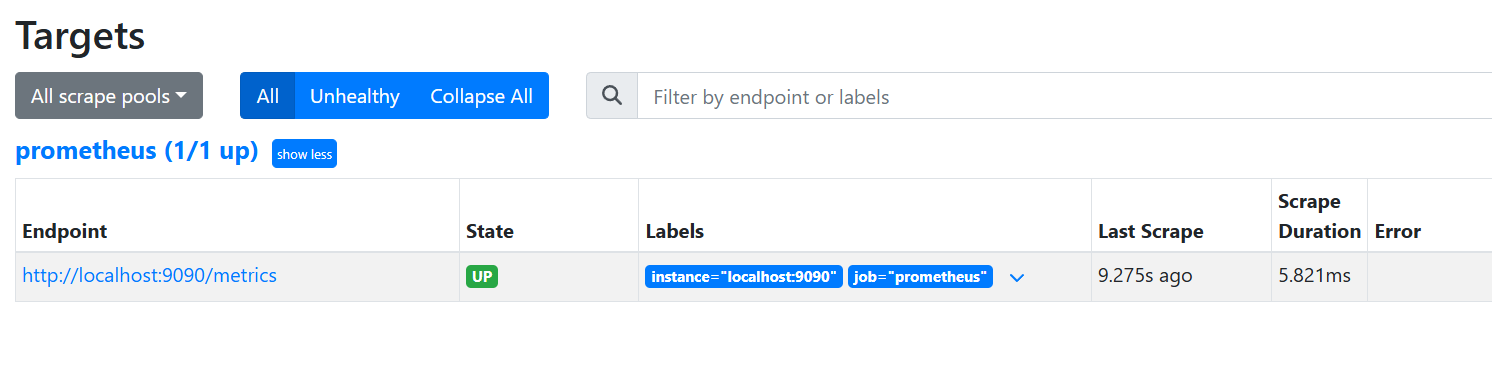This screenshot has width=1492, height=368.
Task: Click the Filter by endpoint or labels field
Action: [x=1064, y=96]
